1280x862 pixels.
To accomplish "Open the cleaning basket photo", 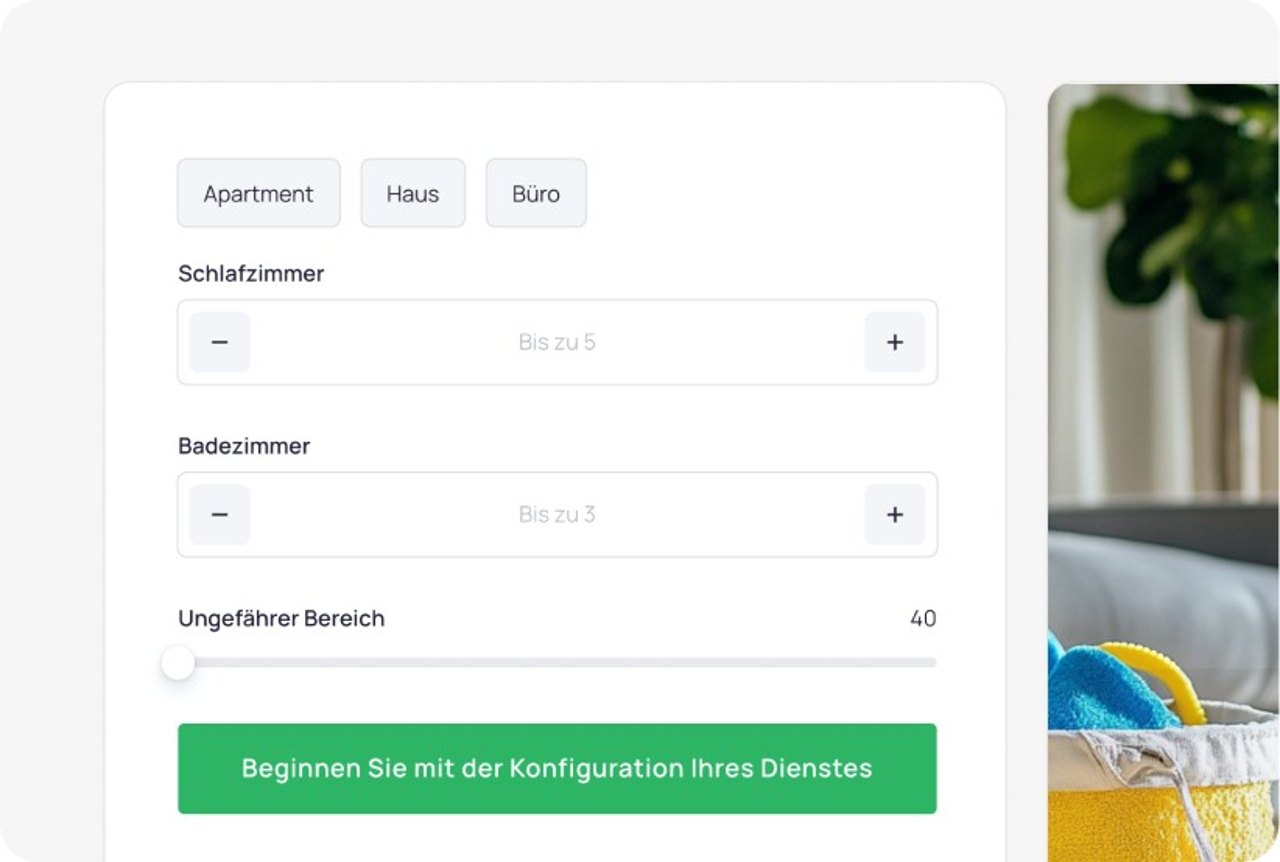I will pyautogui.click(x=1164, y=472).
